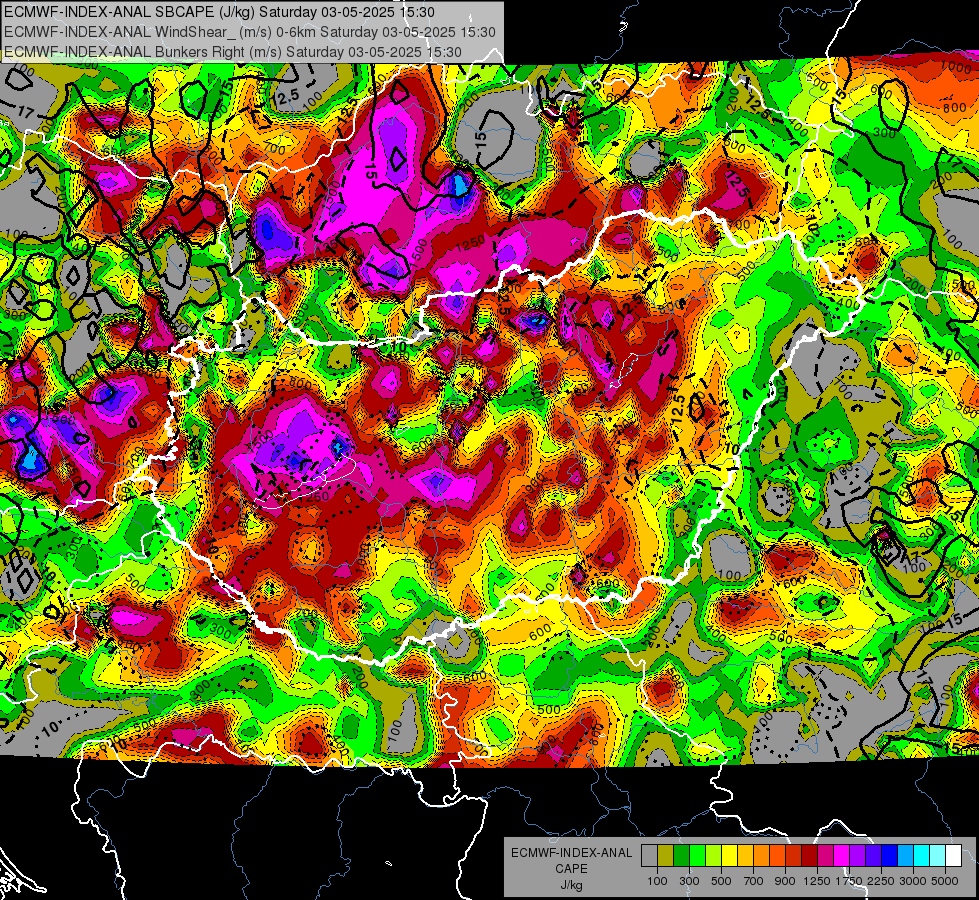Image resolution: width=979 pixels, height=900 pixels.
Task: Click the 100 tick label in the legend
Action: click(657, 881)
